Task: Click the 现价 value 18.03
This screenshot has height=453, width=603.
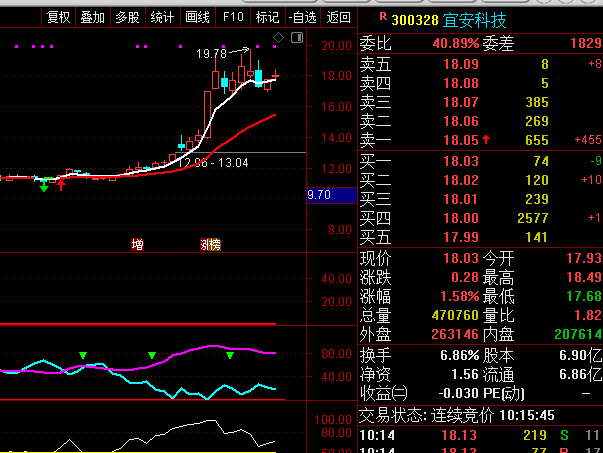Action: coord(461,258)
